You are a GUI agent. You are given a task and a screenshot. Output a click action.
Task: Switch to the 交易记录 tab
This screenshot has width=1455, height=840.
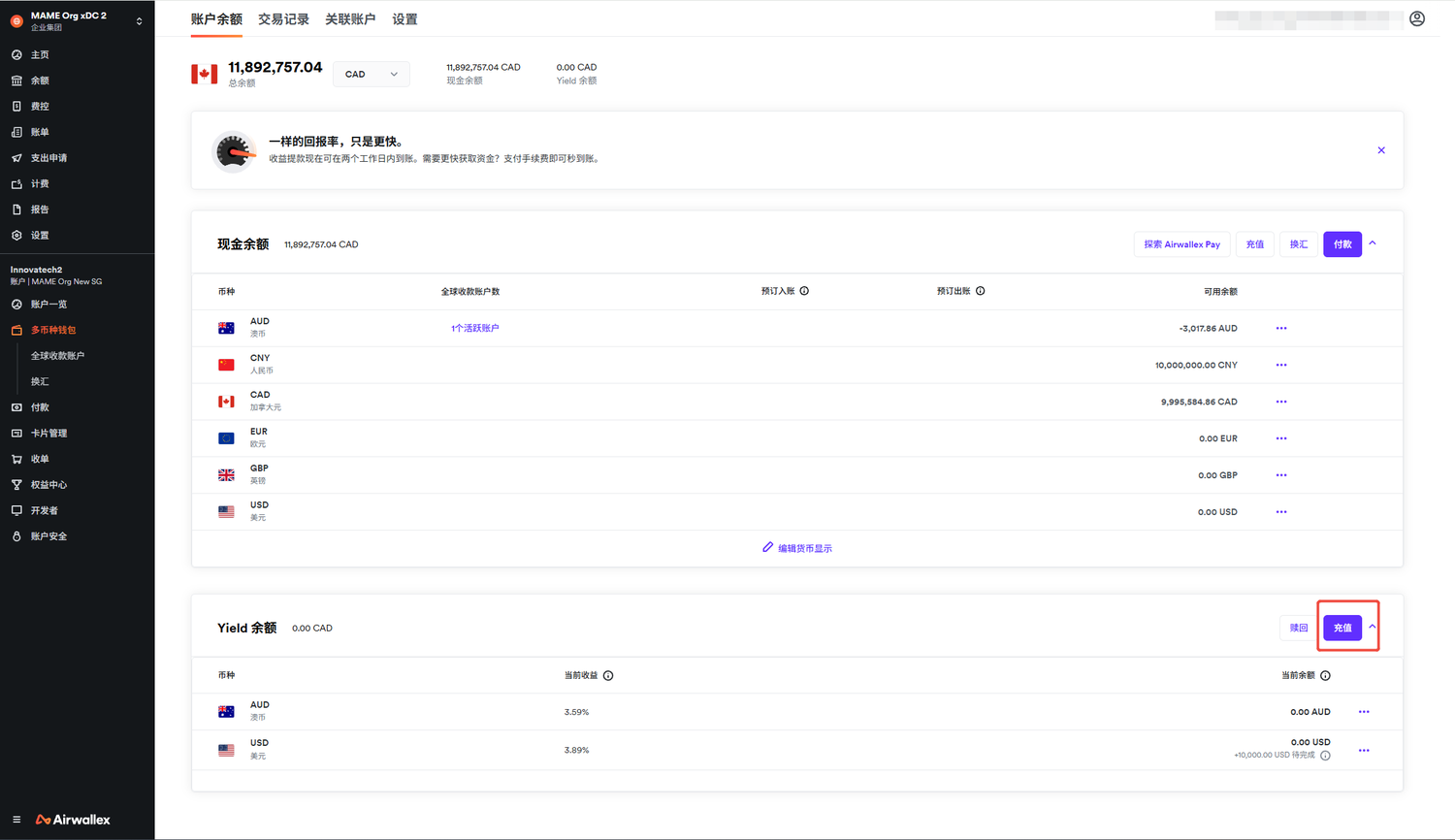(283, 17)
